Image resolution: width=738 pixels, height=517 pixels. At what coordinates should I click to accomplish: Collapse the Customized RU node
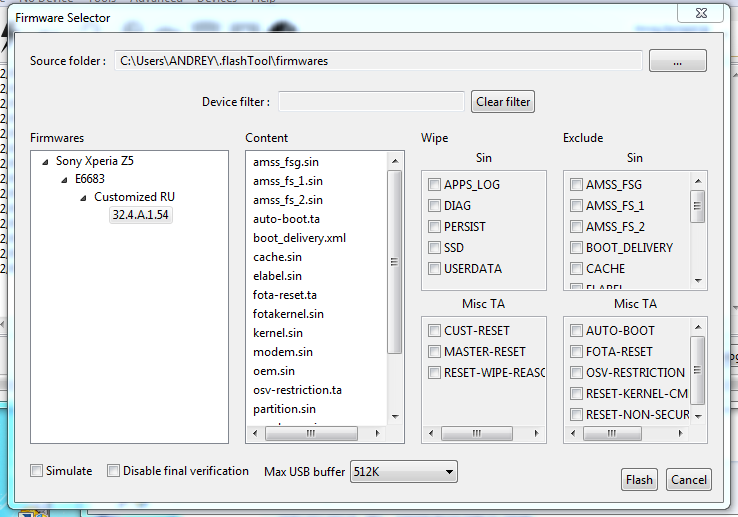pos(85,198)
